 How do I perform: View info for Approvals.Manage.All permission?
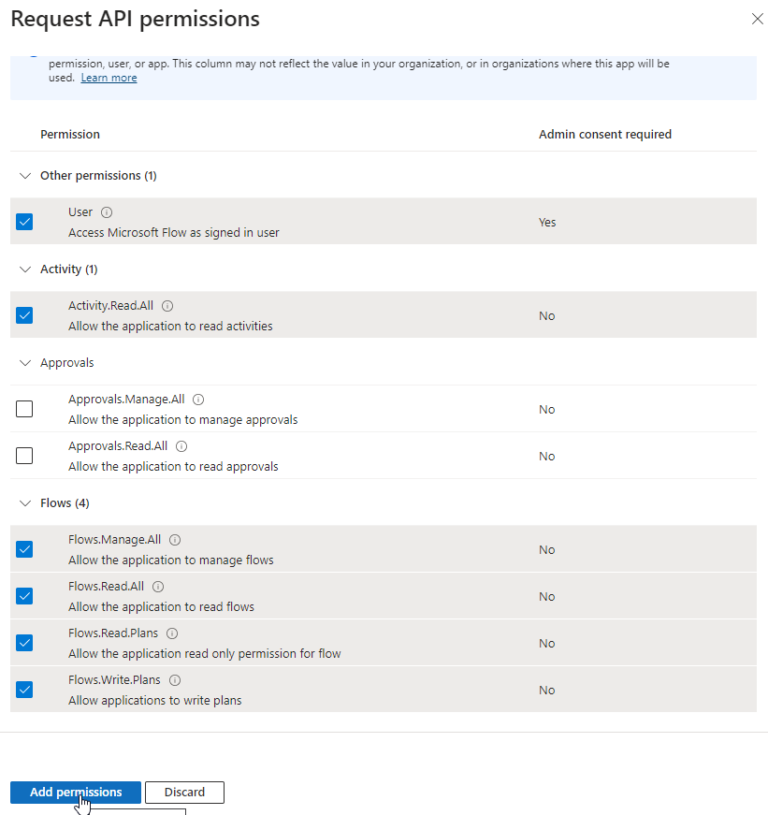[198, 398]
